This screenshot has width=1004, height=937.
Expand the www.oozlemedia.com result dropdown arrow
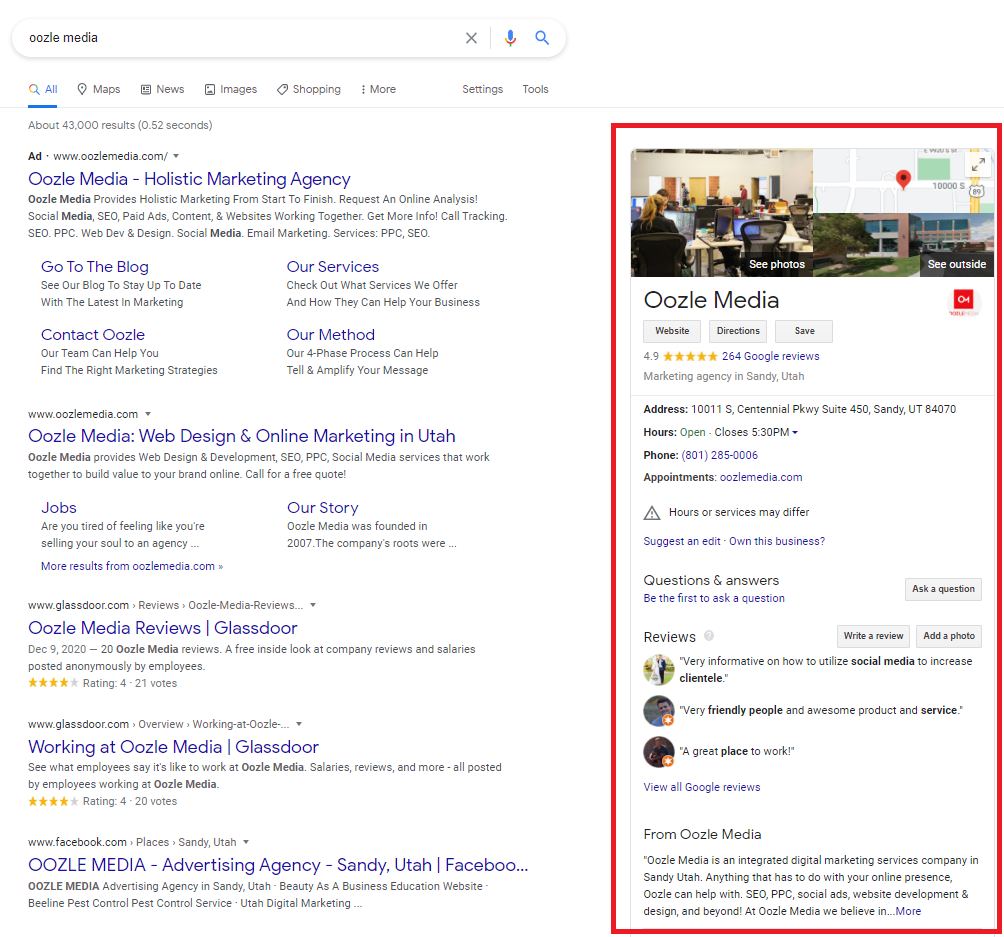(x=148, y=414)
